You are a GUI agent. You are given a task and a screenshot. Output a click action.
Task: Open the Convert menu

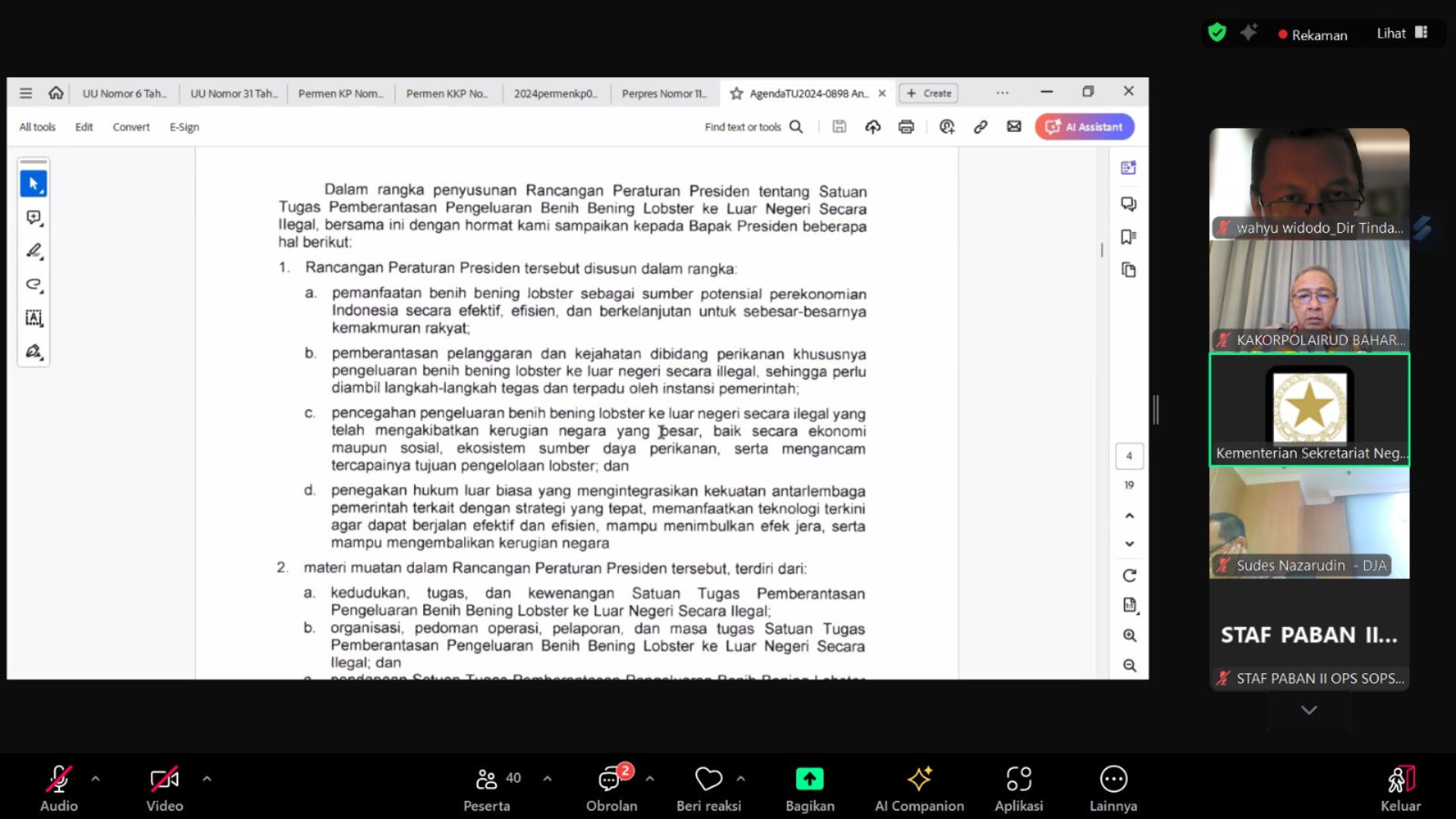pyautogui.click(x=131, y=127)
